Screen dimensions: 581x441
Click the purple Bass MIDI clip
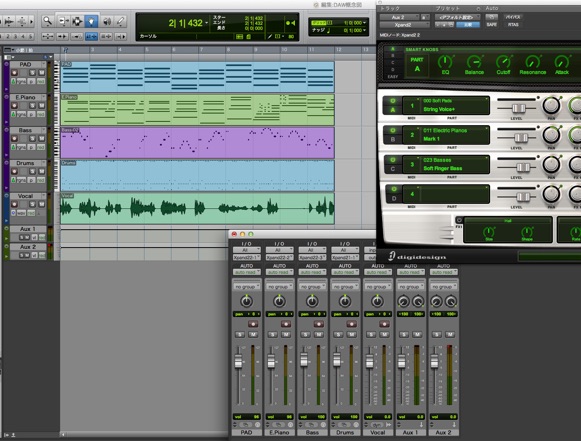coord(197,143)
